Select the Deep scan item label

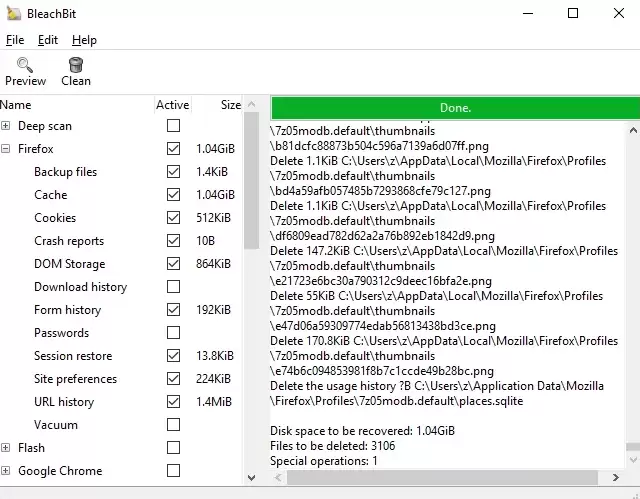click(45, 126)
